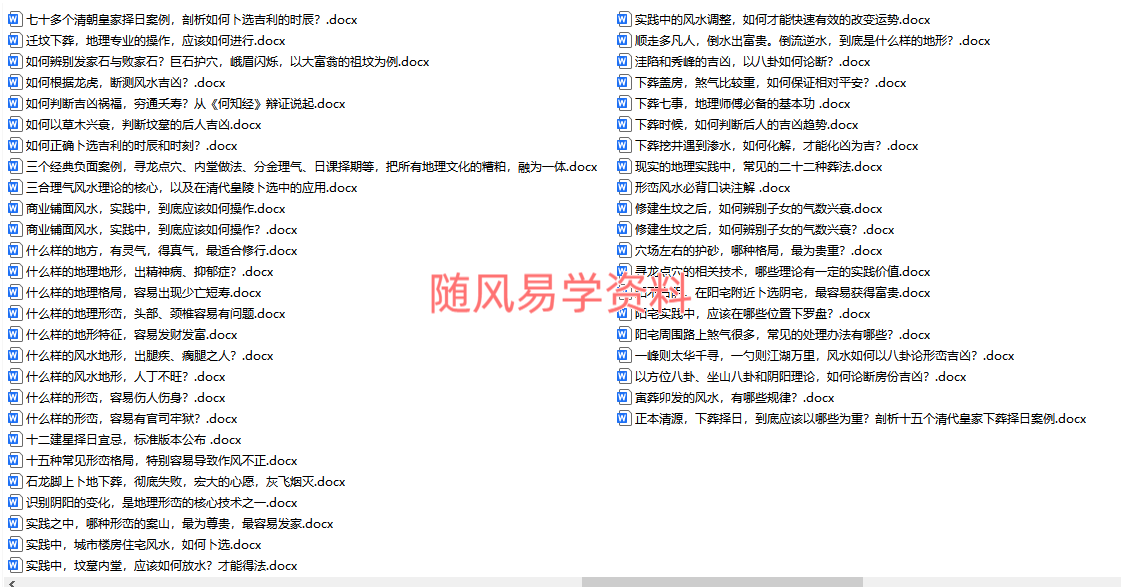Click the Word icon for '形峦风水必背口诀注解' file
Image resolution: width=1121 pixels, height=587 pixels.
(x=622, y=187)
